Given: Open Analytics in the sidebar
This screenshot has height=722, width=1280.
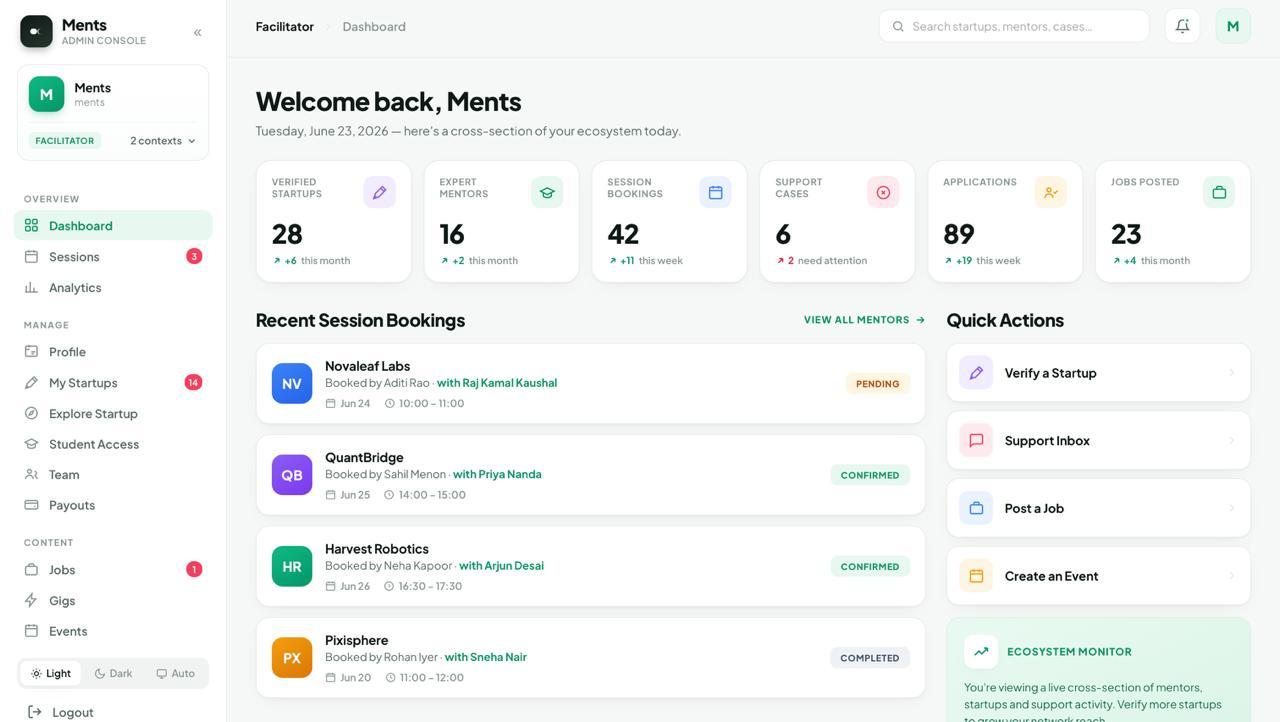Looking at the screenshot, I should pos(113,287).
